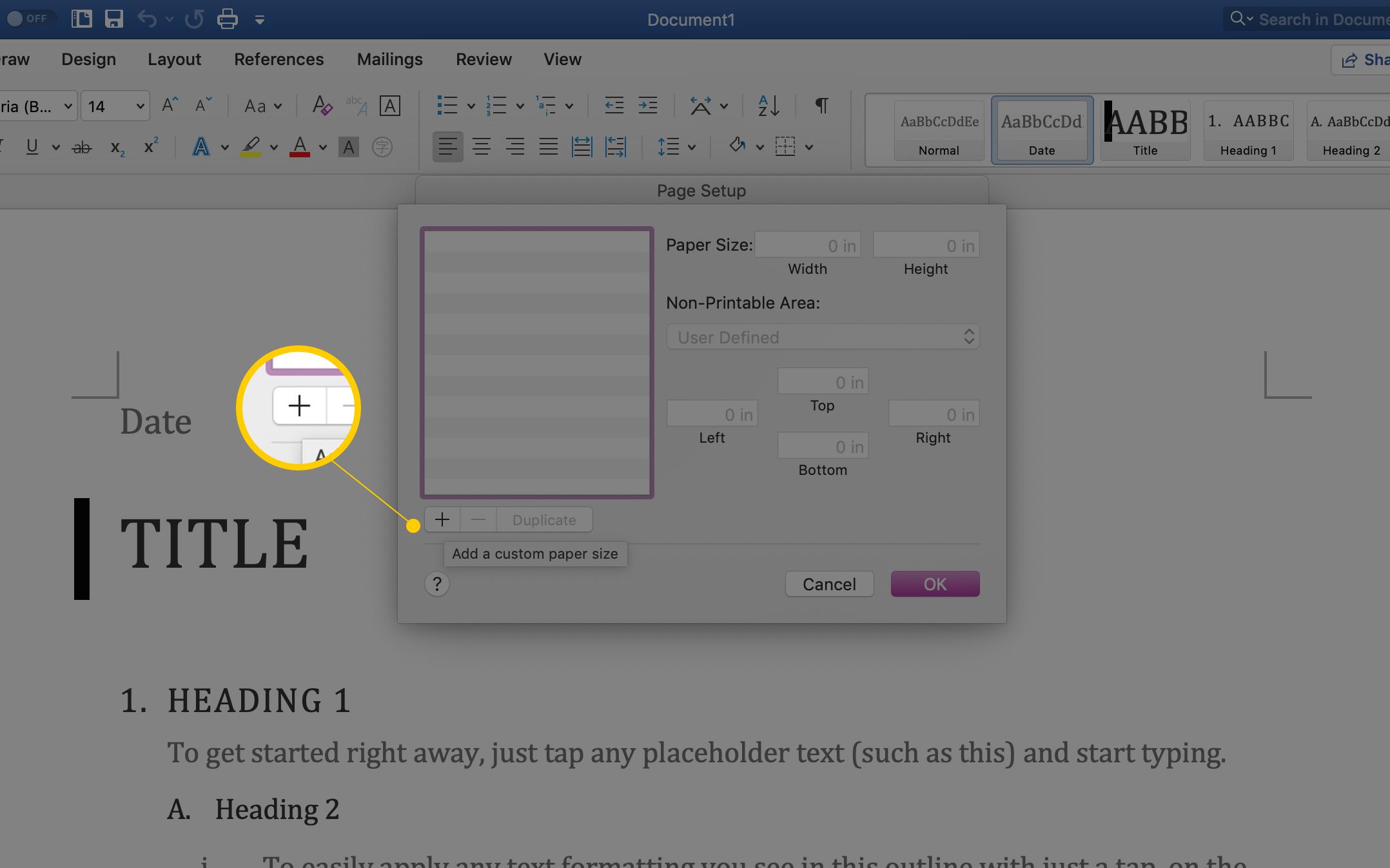Click the Numbering list icon
The width and height of the screenshot is (1390, 868).
496,105
